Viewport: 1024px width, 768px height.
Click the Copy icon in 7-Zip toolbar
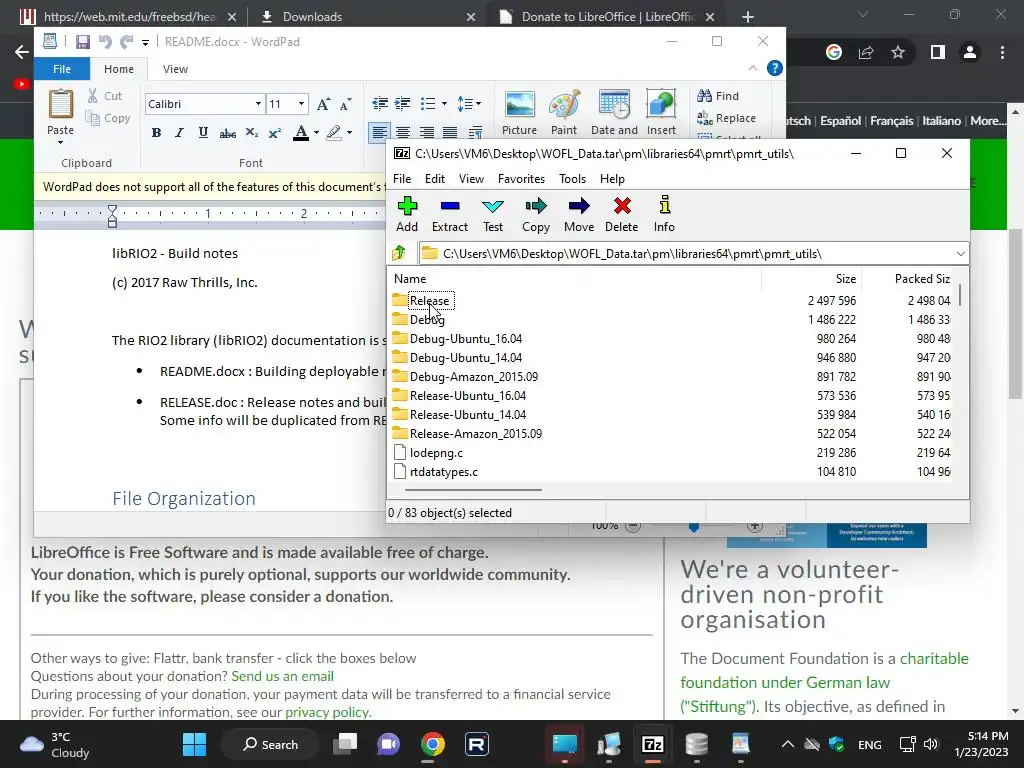536,214
